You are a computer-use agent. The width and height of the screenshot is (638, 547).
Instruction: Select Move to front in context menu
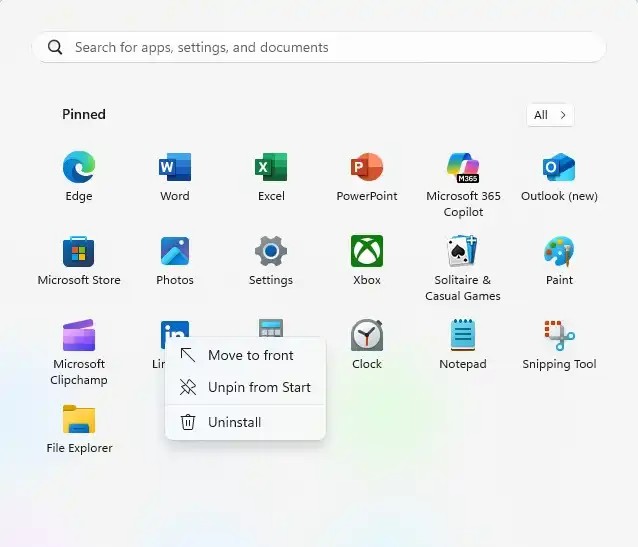(250, 355)
